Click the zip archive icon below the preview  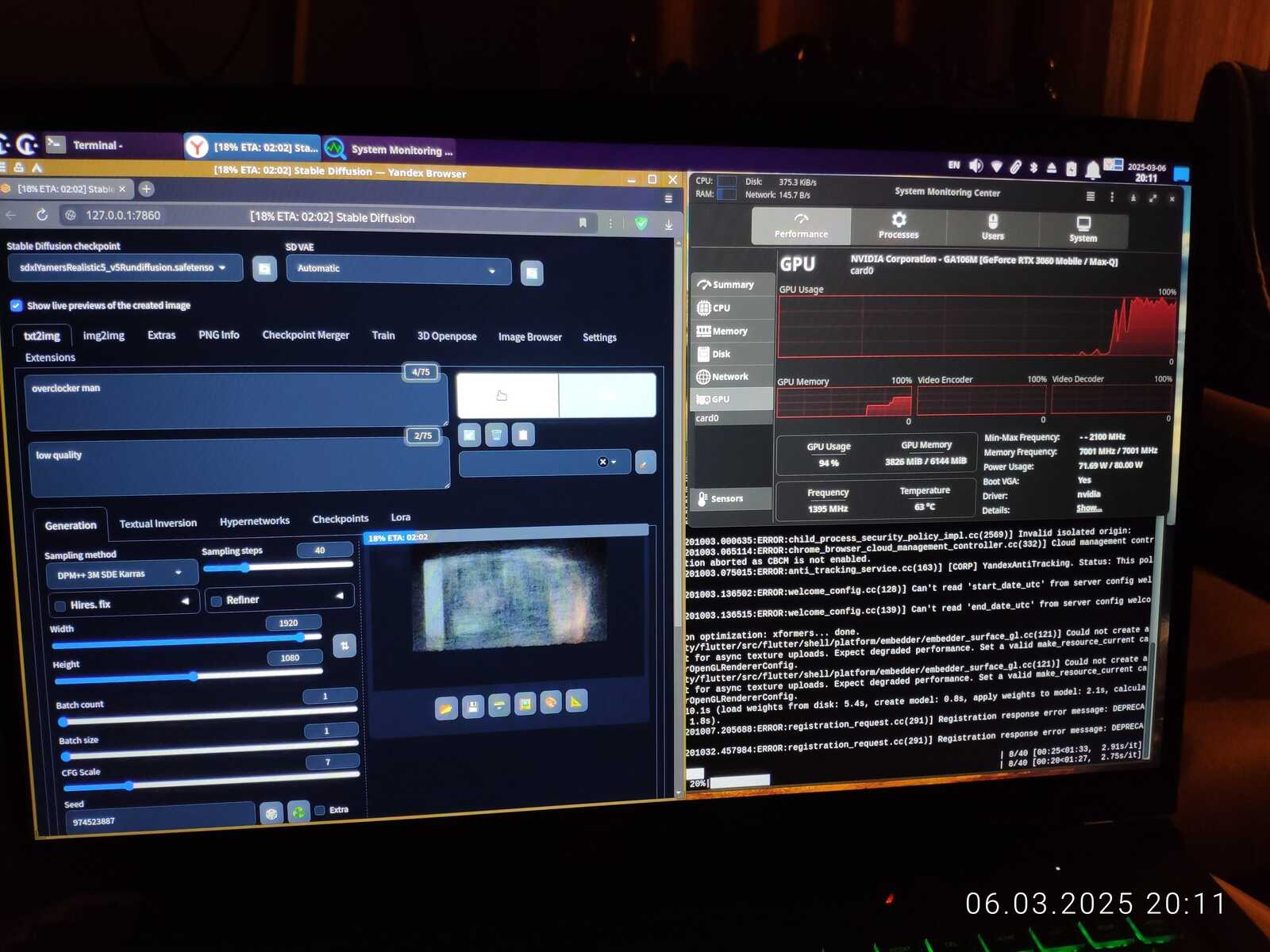coord(499,705)
